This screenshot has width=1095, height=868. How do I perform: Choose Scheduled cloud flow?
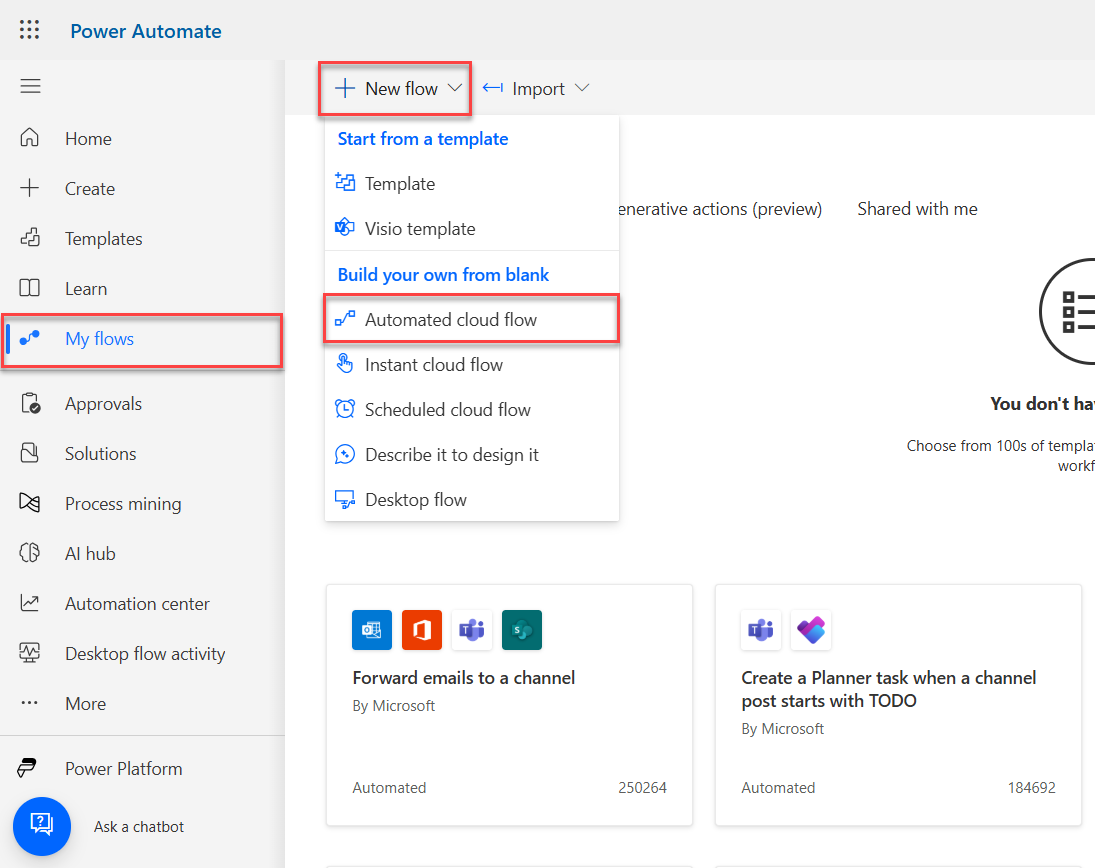(x=472, y=409)
